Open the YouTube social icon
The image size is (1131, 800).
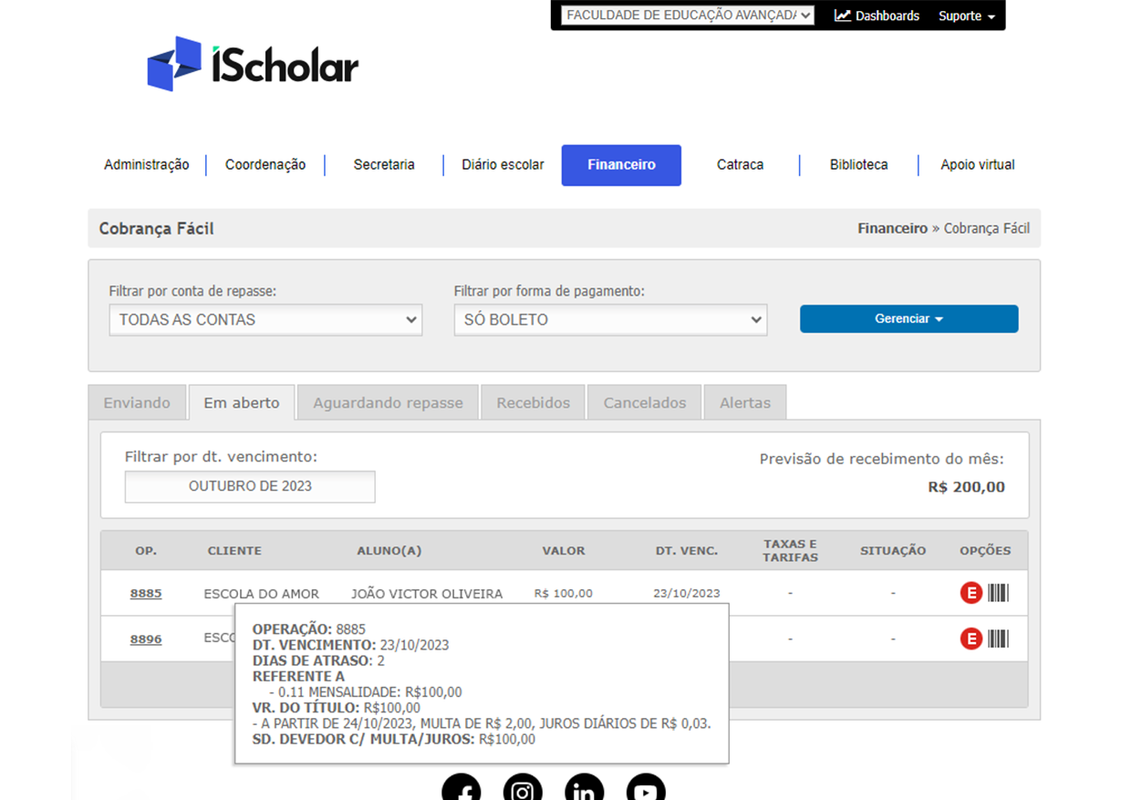646,788
